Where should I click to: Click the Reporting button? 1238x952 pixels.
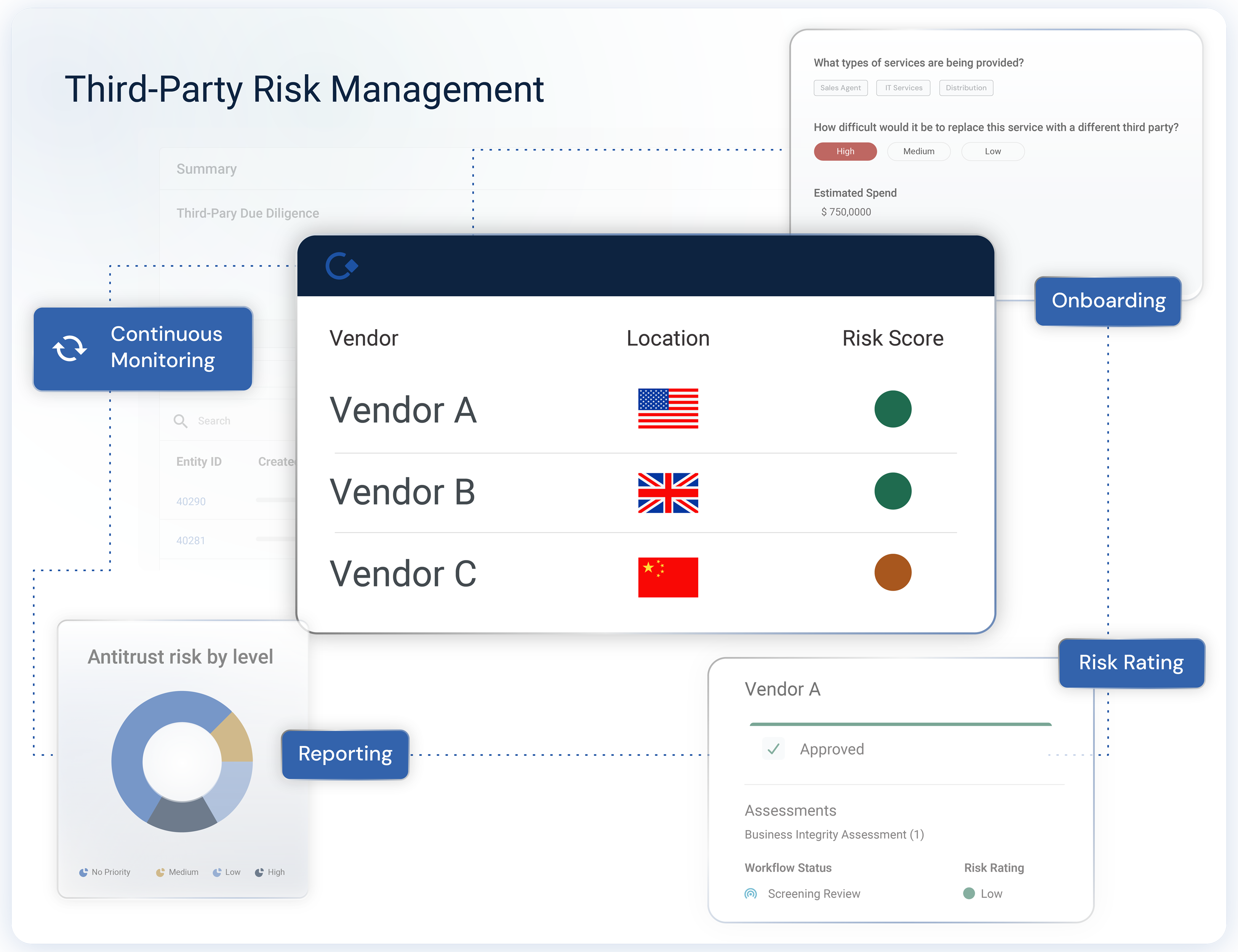pos(345,754)
